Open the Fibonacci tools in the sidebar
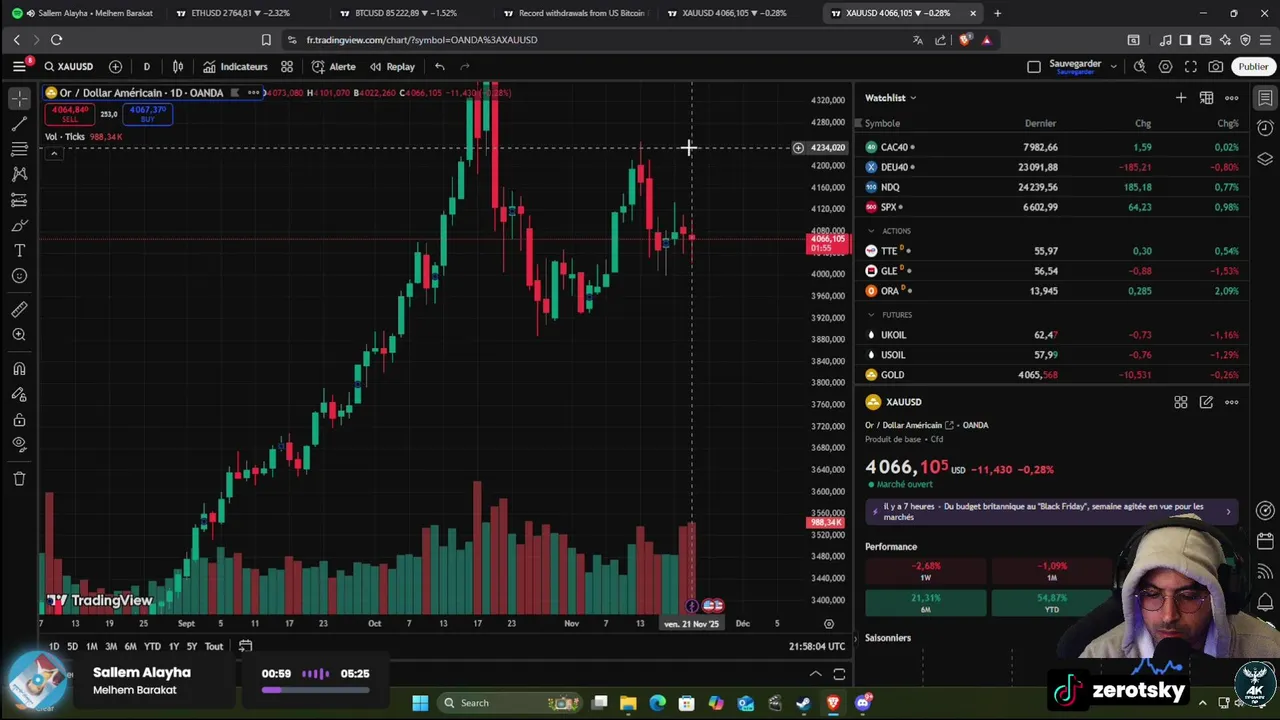This screenshot has width=1280, height=720. (x=19, y=149)
